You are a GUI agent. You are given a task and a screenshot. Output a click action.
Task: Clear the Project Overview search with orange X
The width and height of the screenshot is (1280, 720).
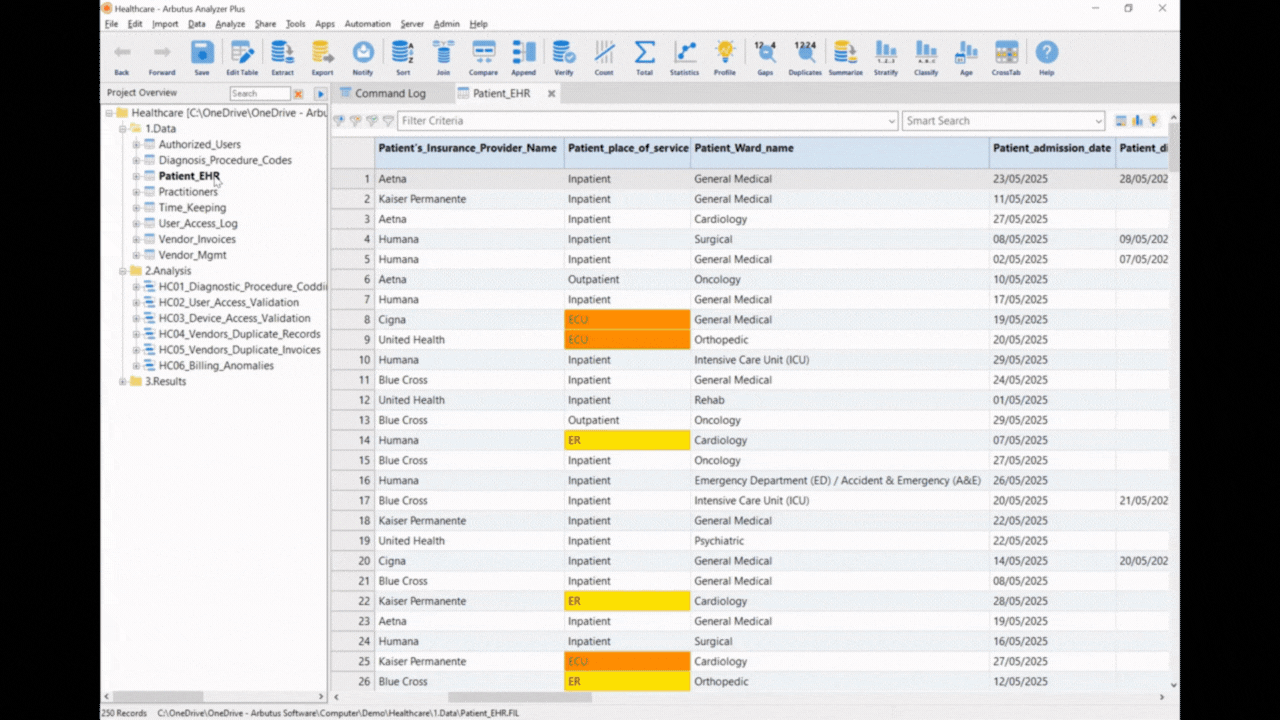click(x=298, y=94)
